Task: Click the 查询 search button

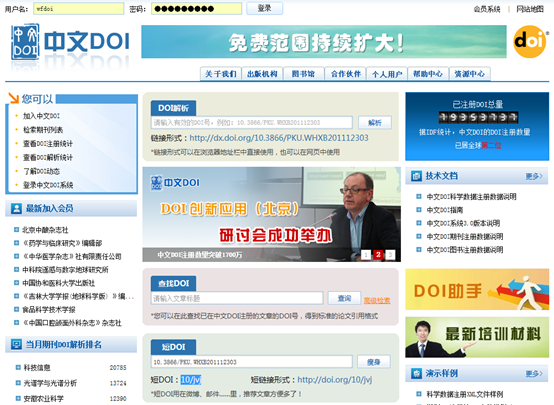Action: [x=344, y=298]
